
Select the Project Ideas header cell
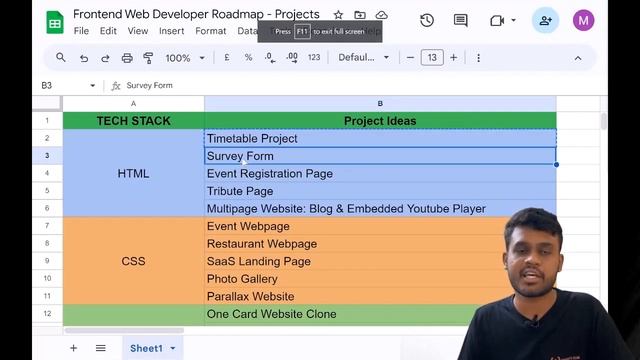point(380,121)
